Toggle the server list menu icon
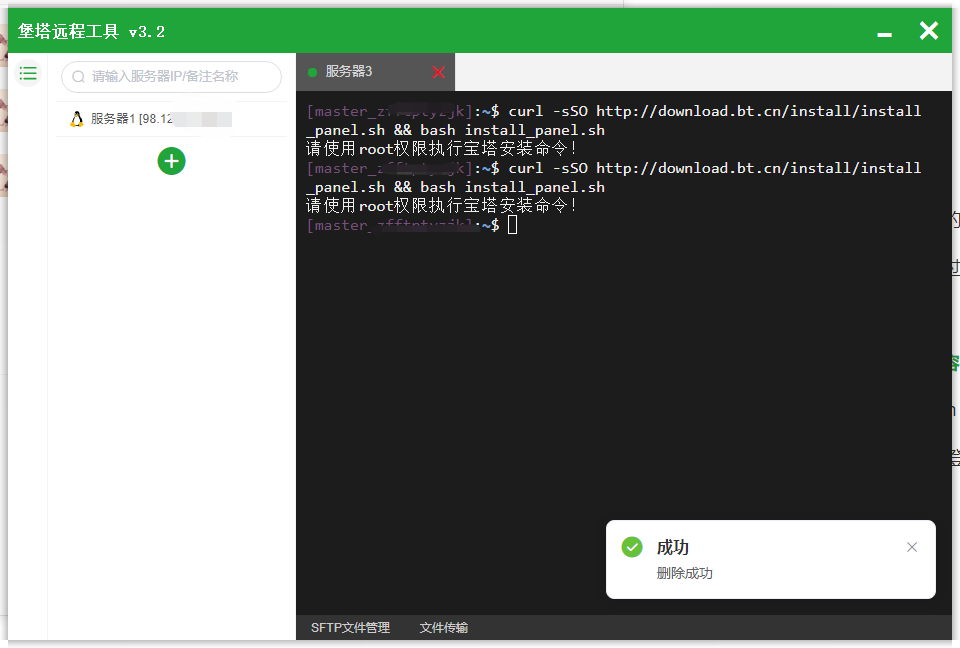This screenshot has height=648, width=960. (x=28, y=74)
